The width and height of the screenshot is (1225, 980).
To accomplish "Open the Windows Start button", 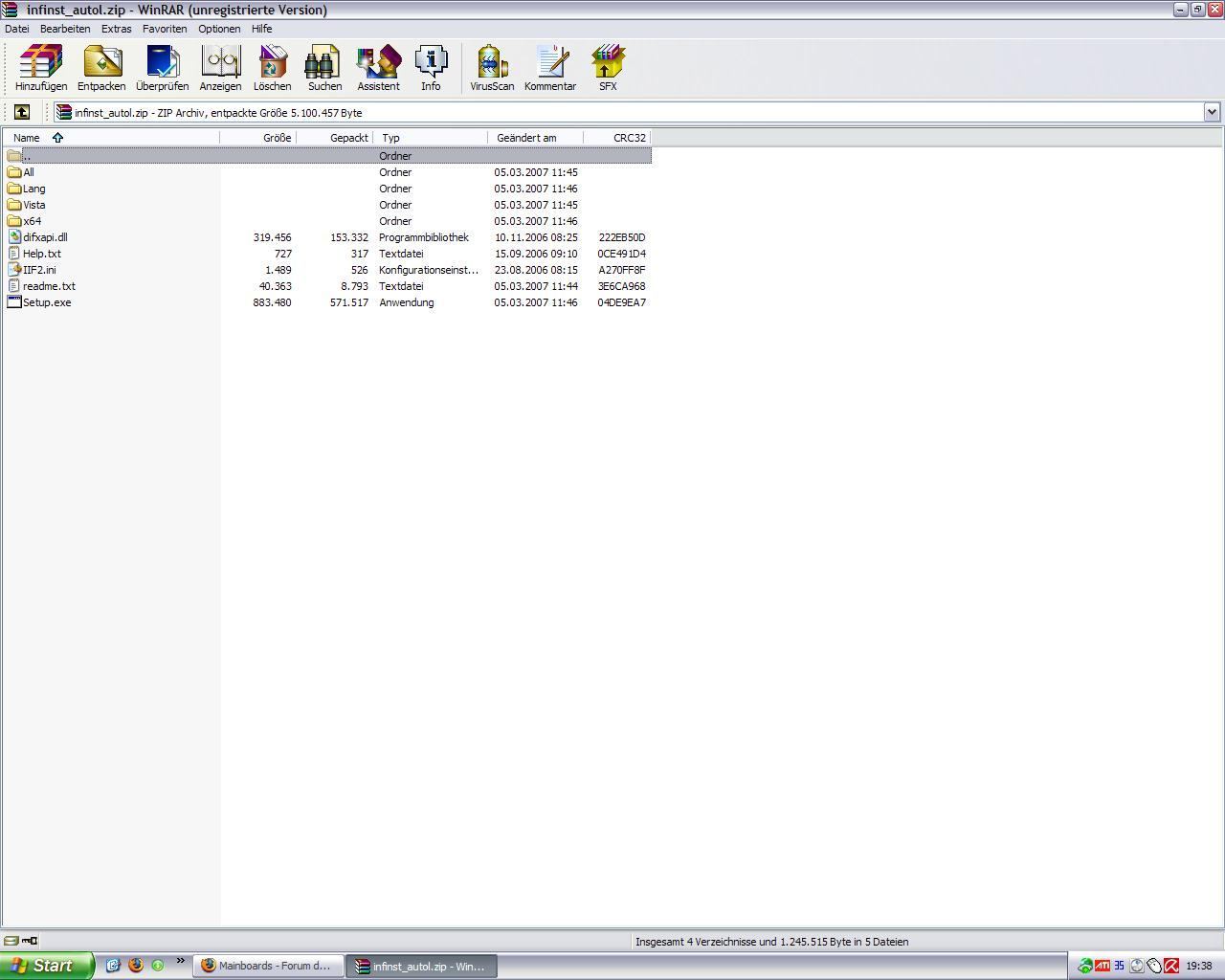I will click(x=47, y=966).
